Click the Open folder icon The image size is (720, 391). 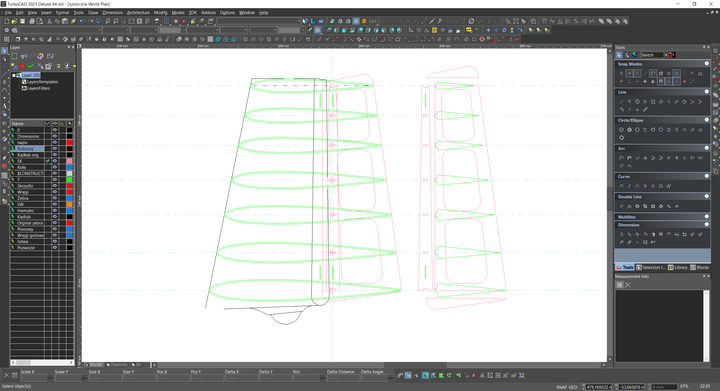pyautogui.click(x=14, y=21)
